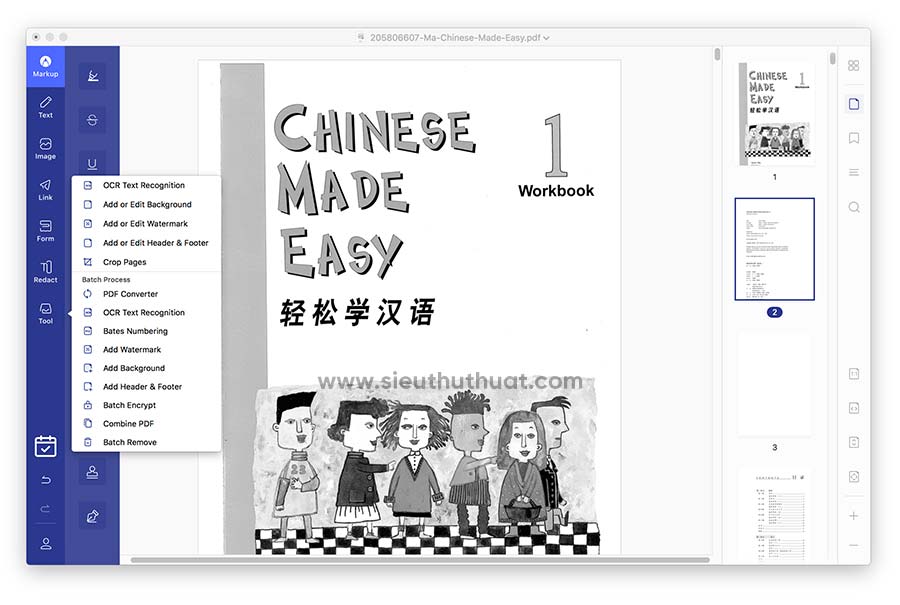Click the fit page icon

click(854, 443)
